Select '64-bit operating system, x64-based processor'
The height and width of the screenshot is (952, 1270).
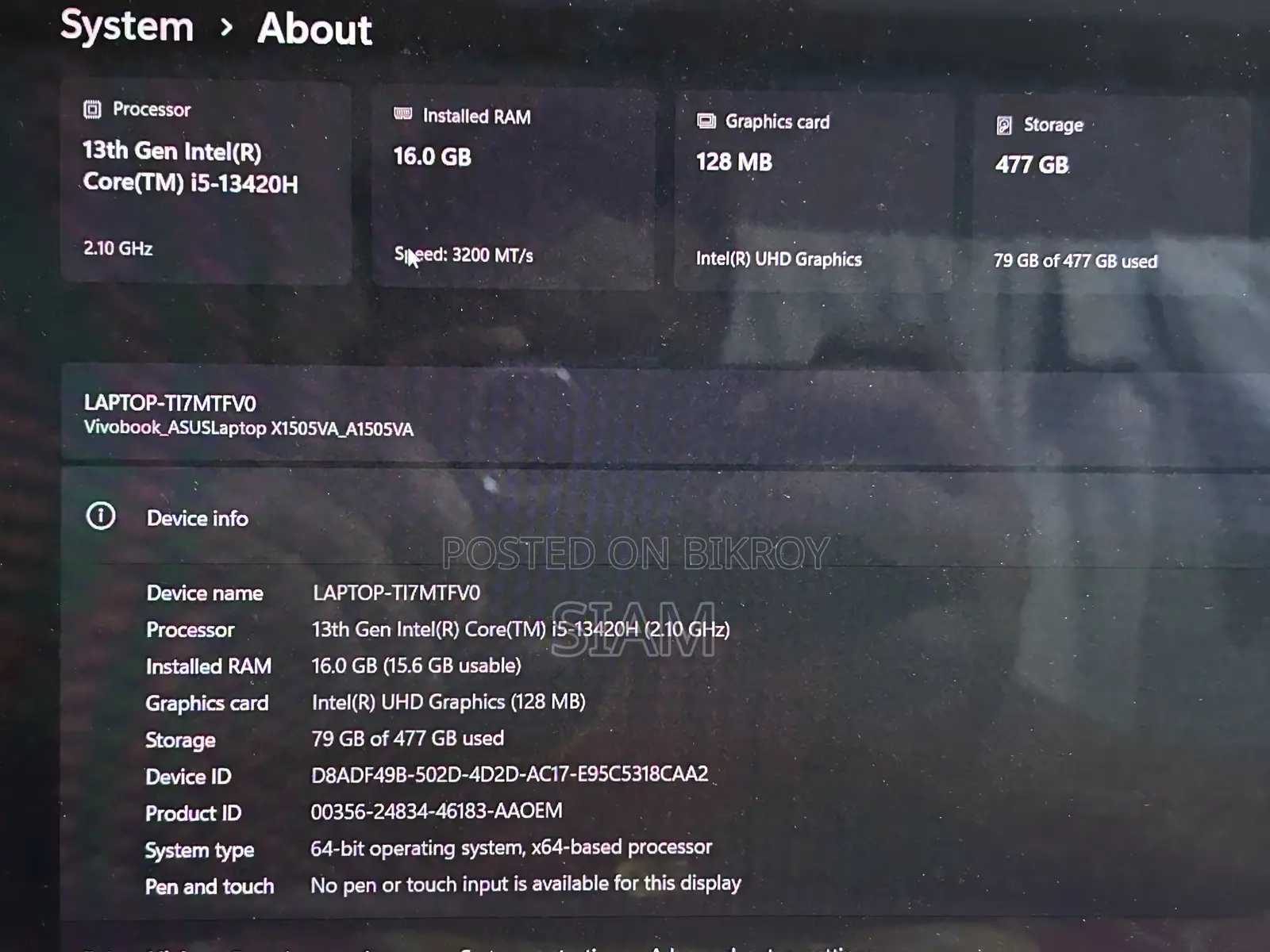[511, 847]
